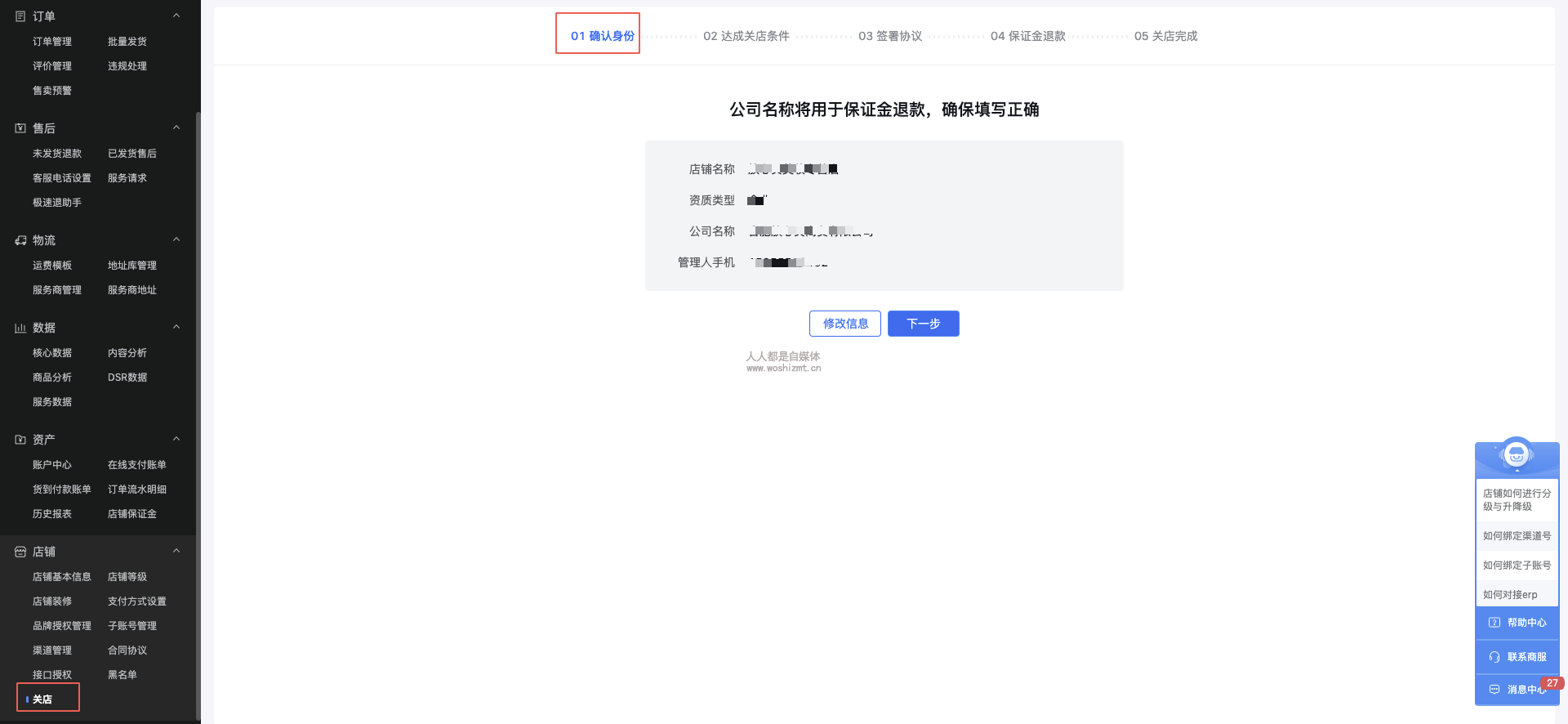Open 违规处理 in sidebar
This screenshot has height=724, width=1568.
127,66
